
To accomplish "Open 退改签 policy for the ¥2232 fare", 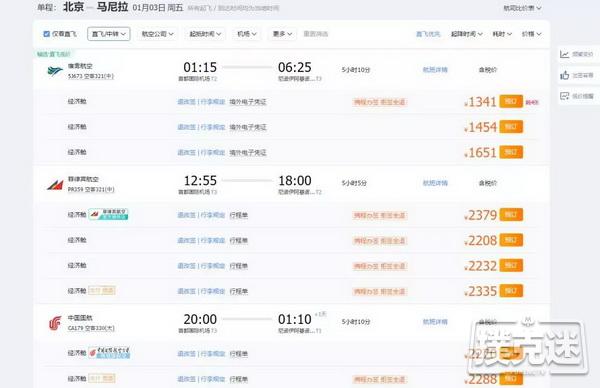I will click(x=187, y=266).
